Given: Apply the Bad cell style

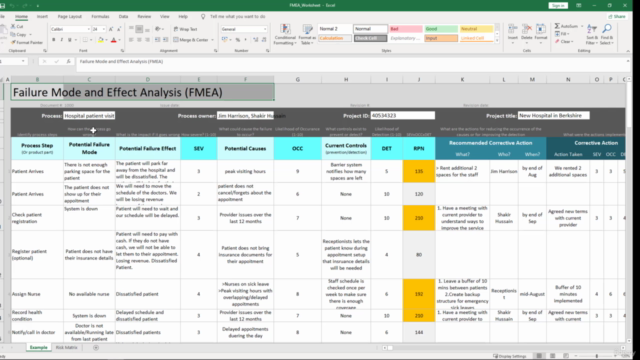Looking at the screenshot, I should (406, 29).
